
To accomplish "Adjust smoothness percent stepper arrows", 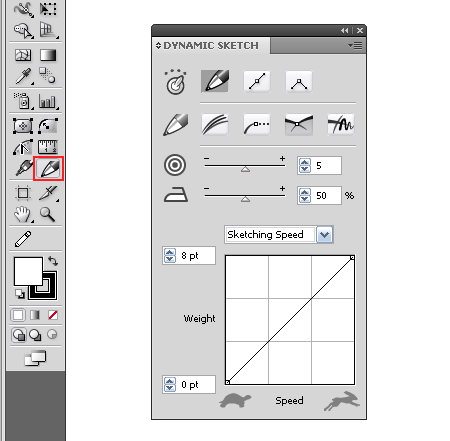I will [305, 195].
